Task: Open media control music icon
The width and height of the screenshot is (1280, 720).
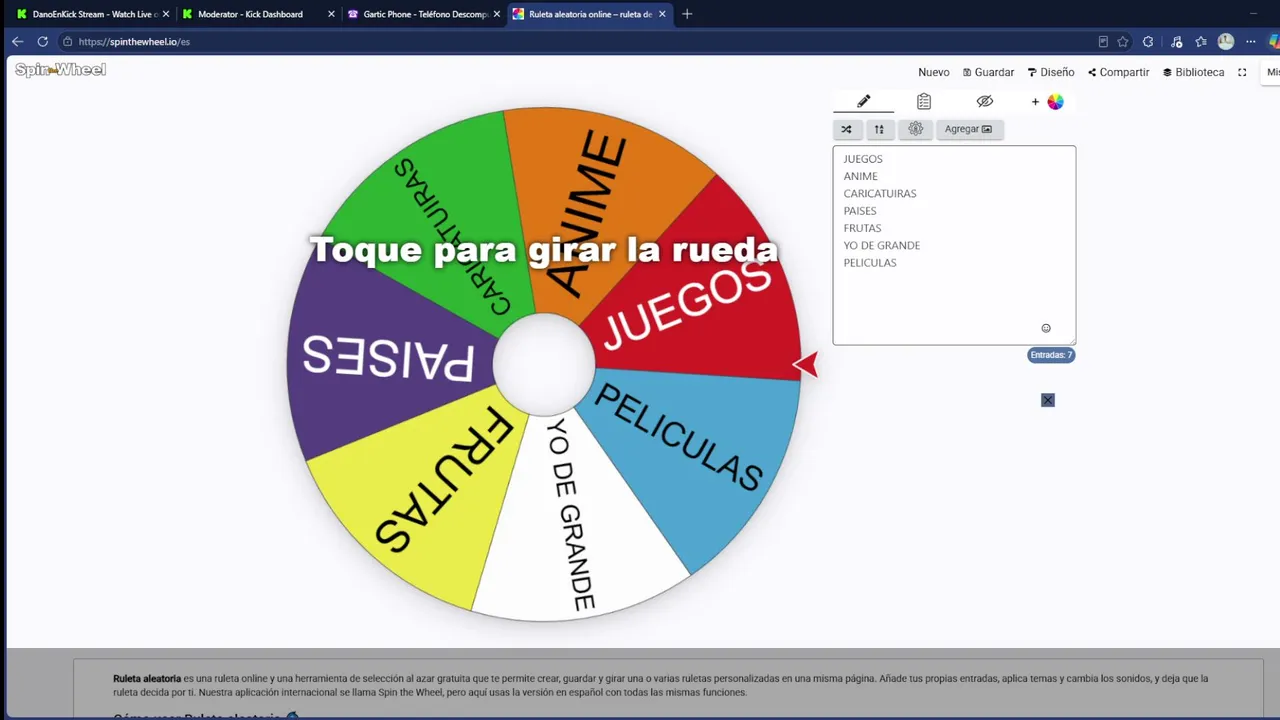Action: (1176, 42)
